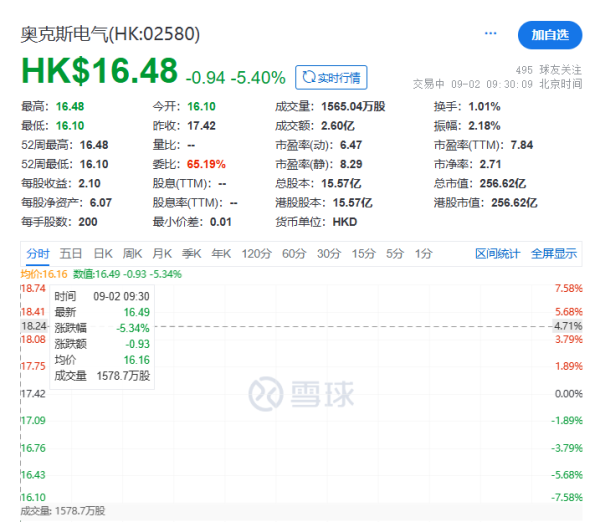
Task: Open the 周K chart tab
Action: pos(132,253)
